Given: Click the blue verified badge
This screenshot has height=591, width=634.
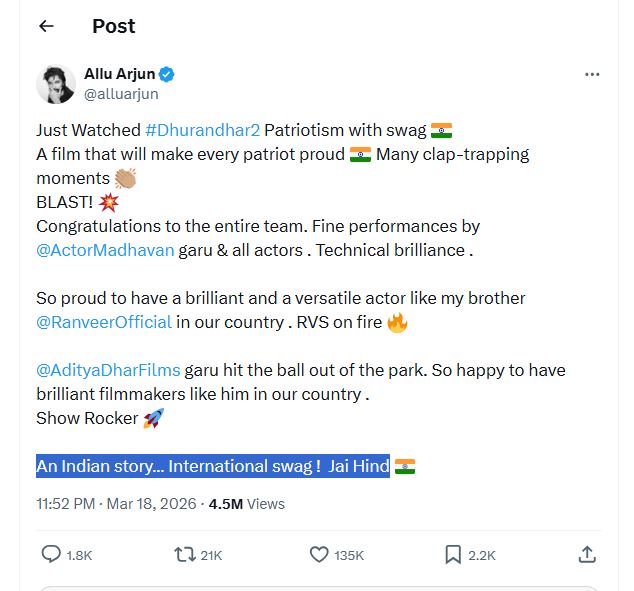Looking at the screenshot, I should click(x=168, y=75).
